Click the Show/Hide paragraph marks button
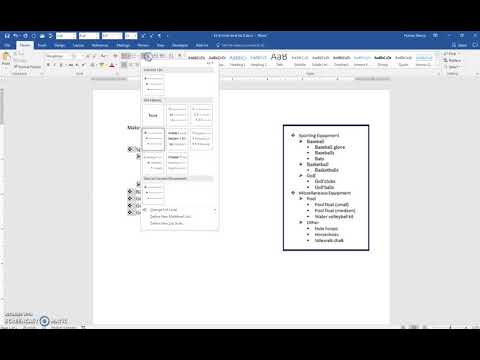Screen dimensions: 480x360 coord(180,56)
